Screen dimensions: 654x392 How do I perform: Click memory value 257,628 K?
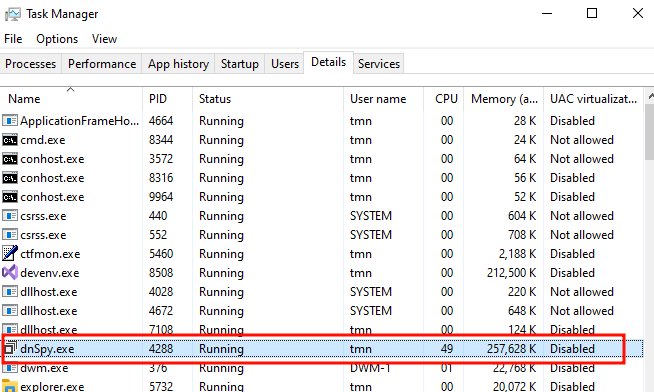coord(511,349)
